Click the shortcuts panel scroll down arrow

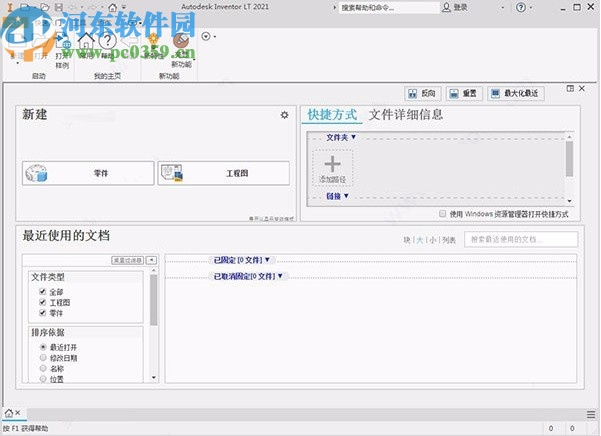pos(570,201)
